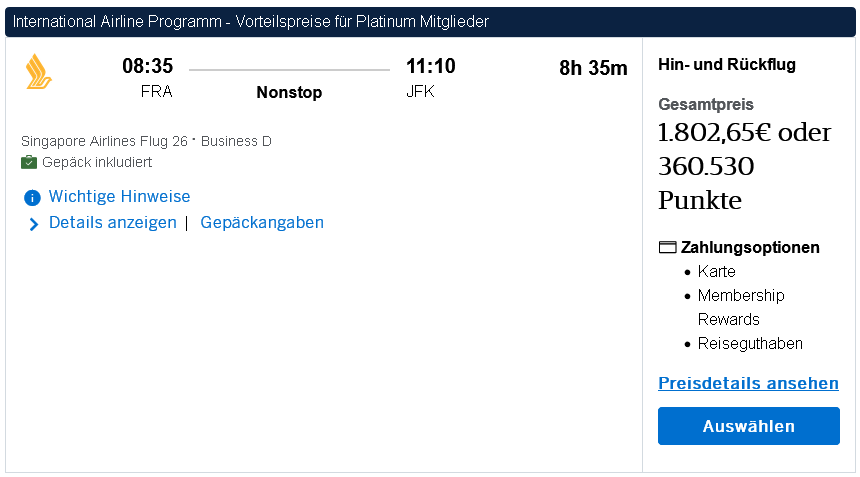This screenshot has width=860, height=477.
Task: Click the green baggage included icon
Action: (x=29, y=162)
